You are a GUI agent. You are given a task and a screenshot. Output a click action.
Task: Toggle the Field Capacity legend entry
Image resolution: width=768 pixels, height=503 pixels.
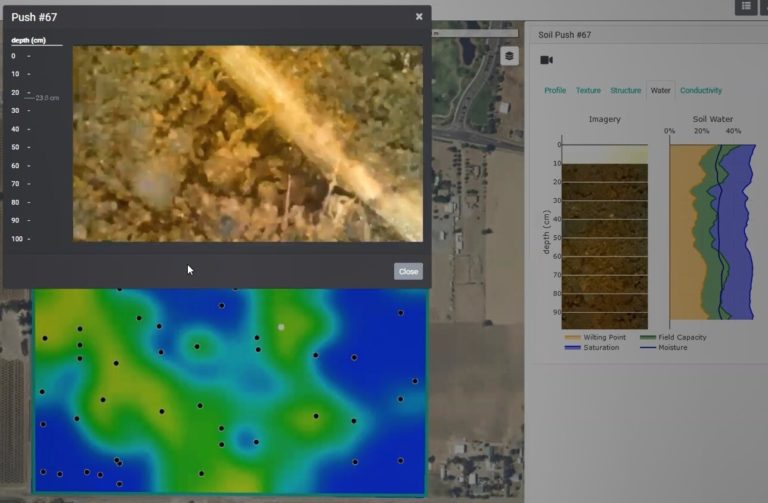(677, 337)
